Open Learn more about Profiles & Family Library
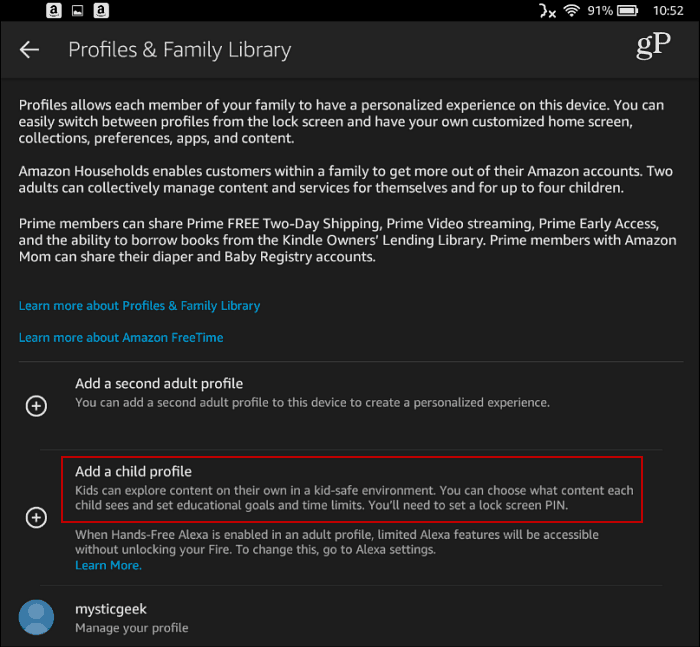 139,306
